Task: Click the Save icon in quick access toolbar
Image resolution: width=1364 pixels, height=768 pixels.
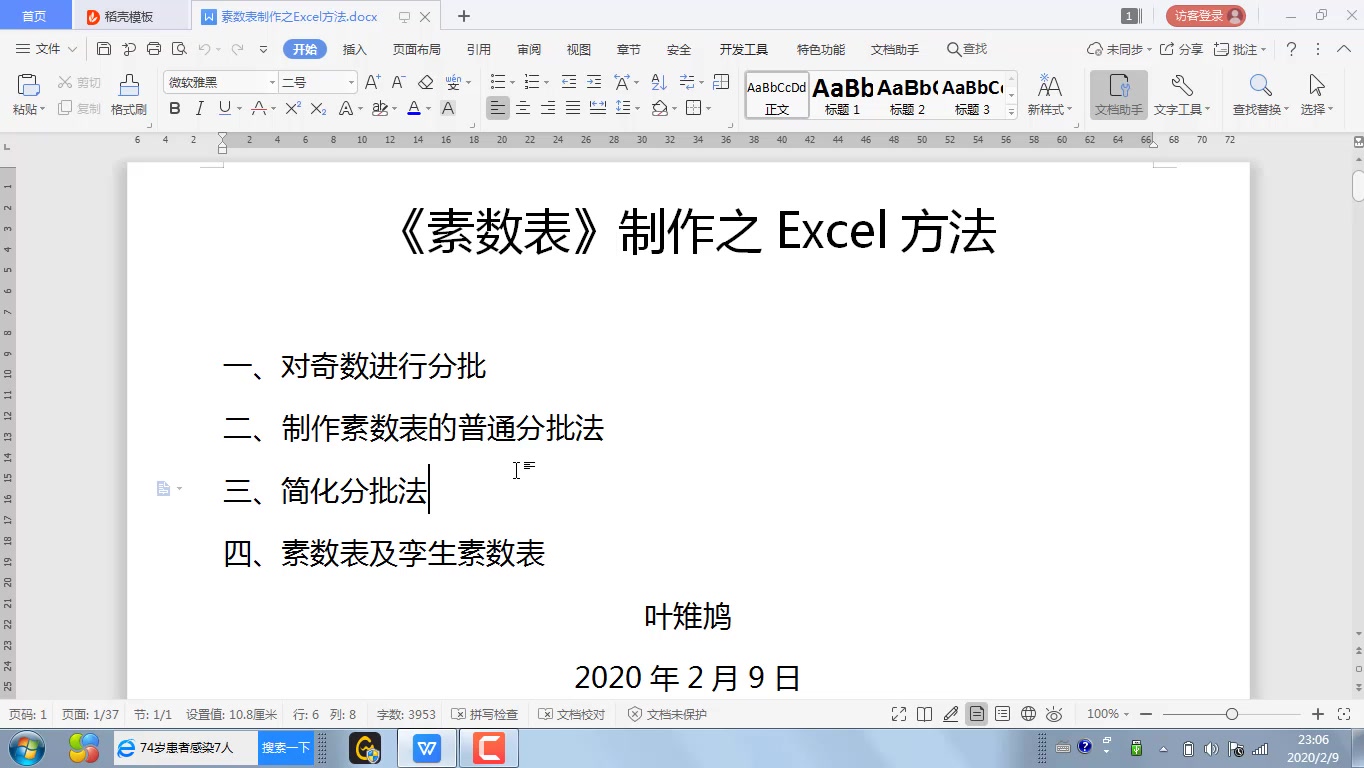Action: point(104,49)
